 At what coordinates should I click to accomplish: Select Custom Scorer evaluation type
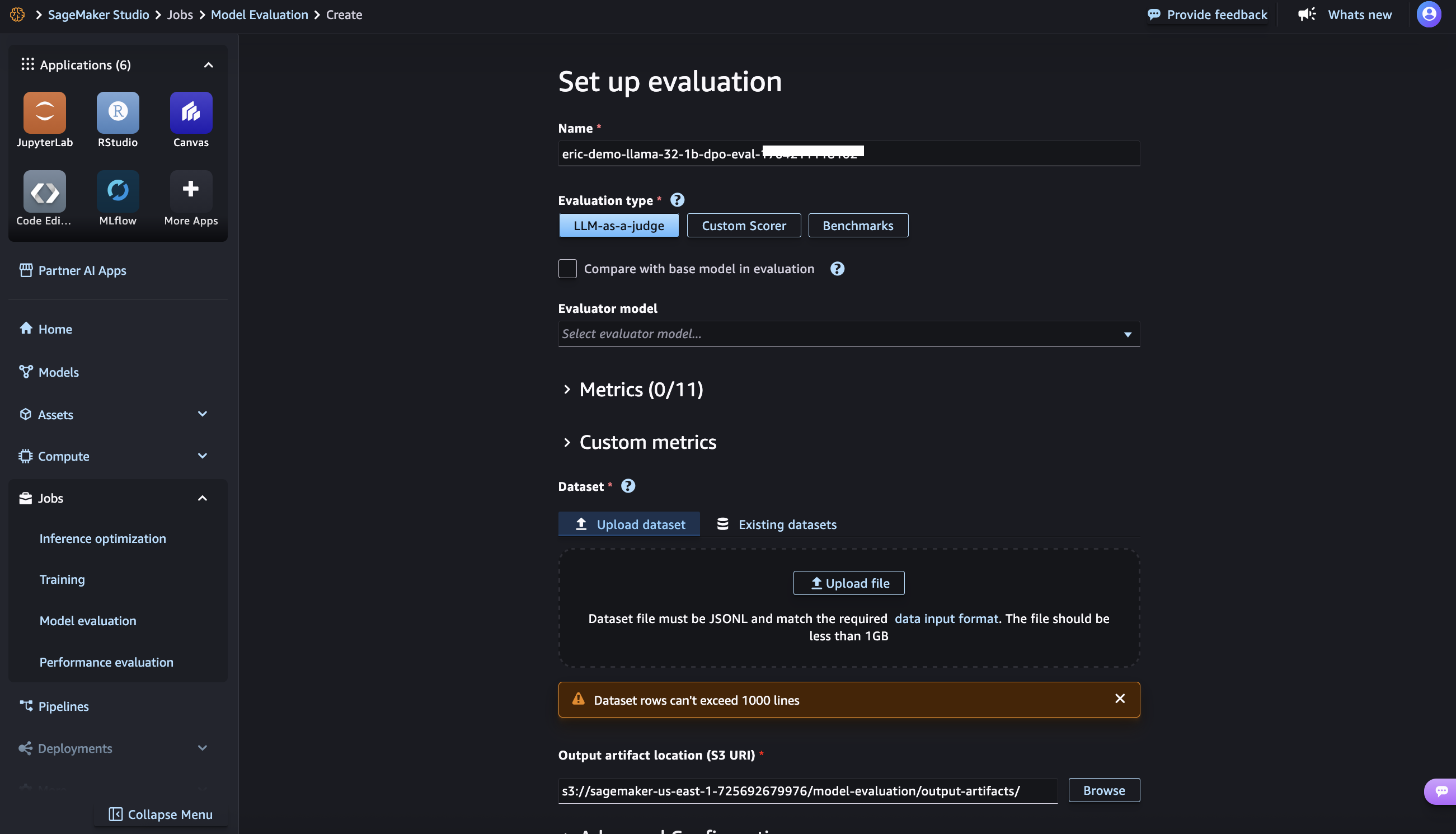coord(744,226)
